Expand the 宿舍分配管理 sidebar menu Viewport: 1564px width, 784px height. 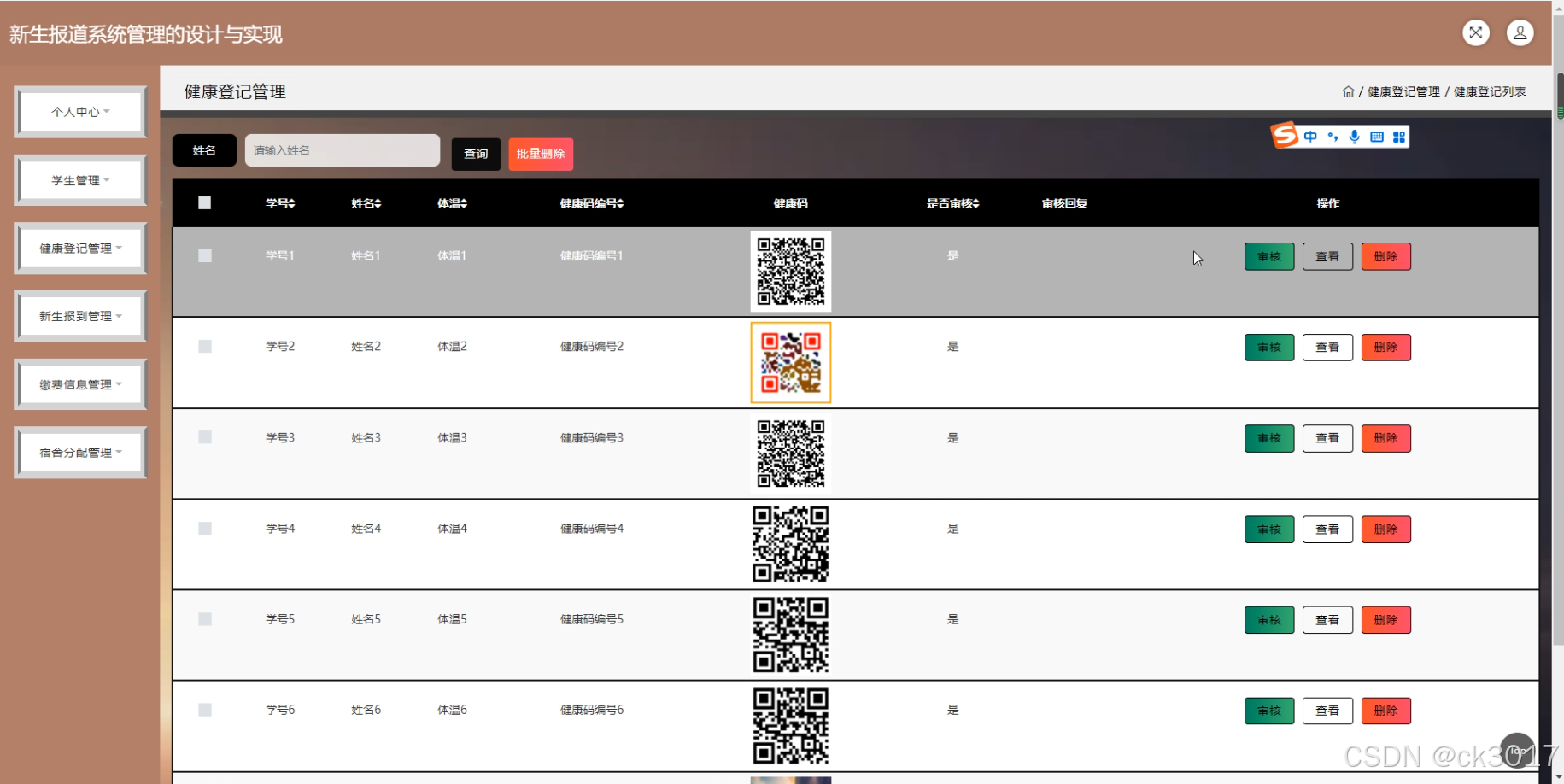point(80,453)
